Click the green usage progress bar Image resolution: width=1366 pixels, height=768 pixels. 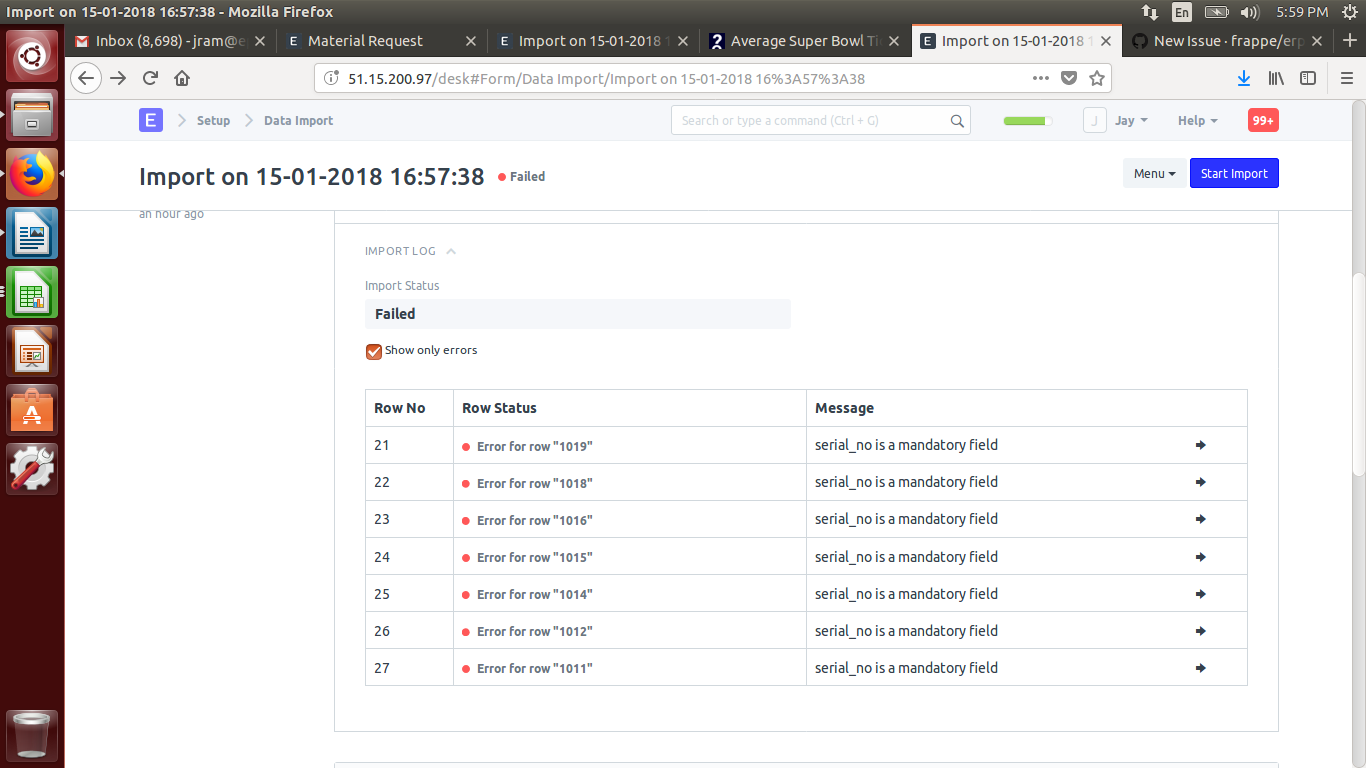click(x=1028, y=121)
